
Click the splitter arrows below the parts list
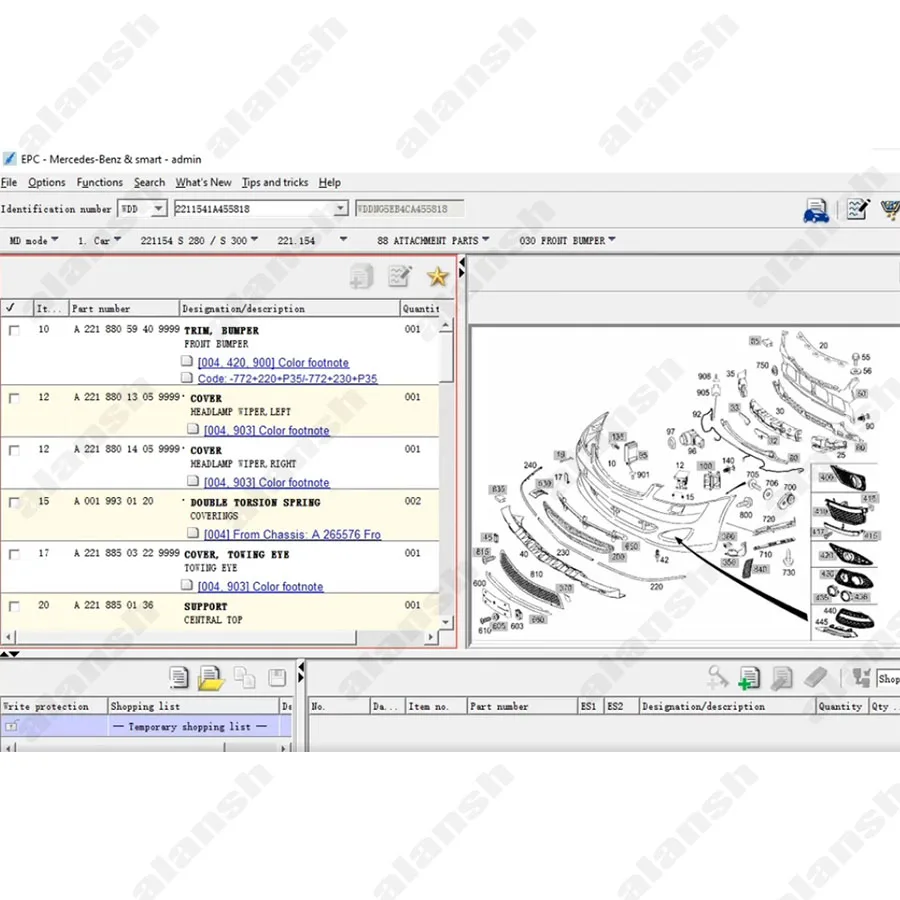coord(10,654)
